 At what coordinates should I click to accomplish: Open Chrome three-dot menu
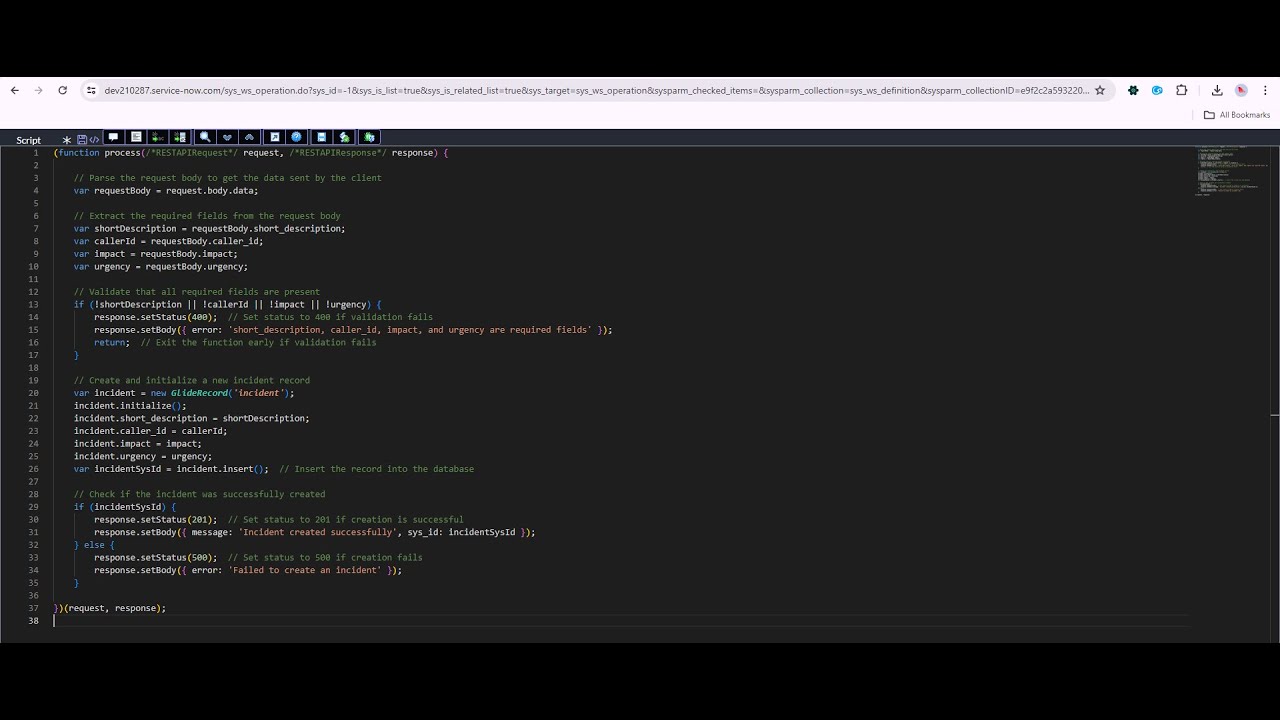[x=1265, y=90]
